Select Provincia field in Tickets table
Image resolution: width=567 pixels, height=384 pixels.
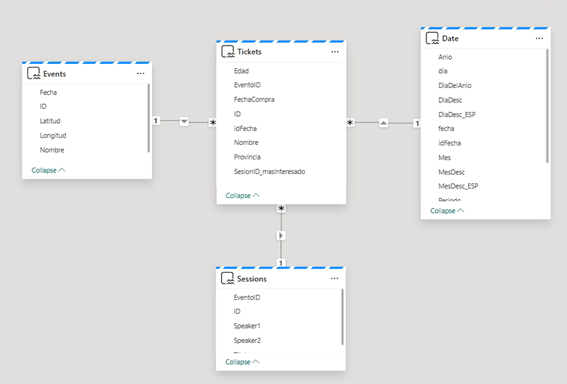(x=247, y=157)
